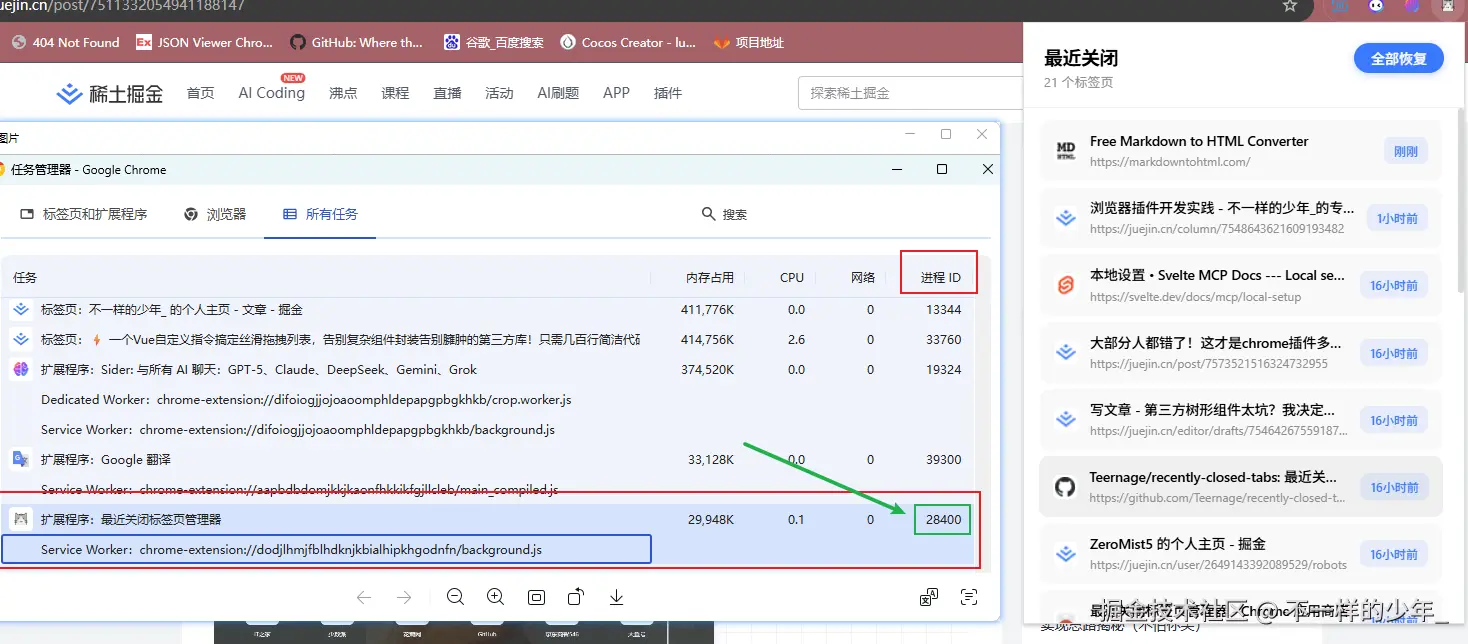Click the Svelte favicon
The image size is (1468, 644).
[x=1065, y=285]
